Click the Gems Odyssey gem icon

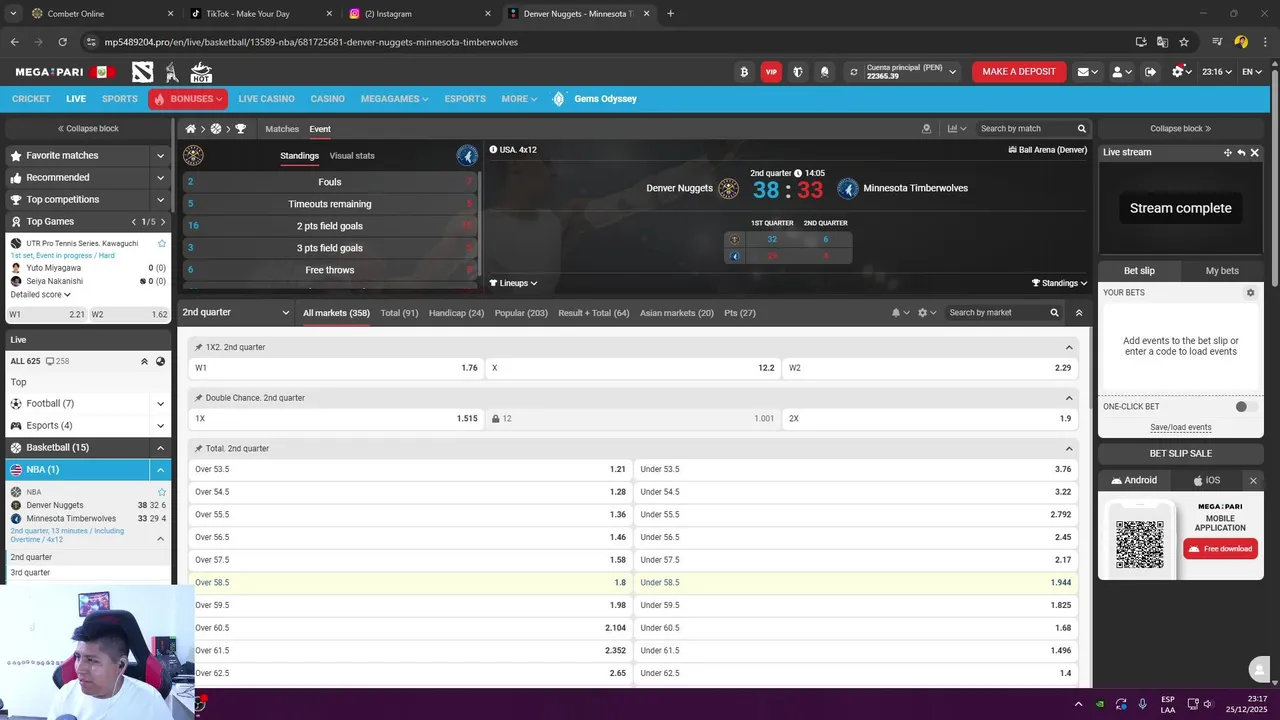(x=558, y=99)
